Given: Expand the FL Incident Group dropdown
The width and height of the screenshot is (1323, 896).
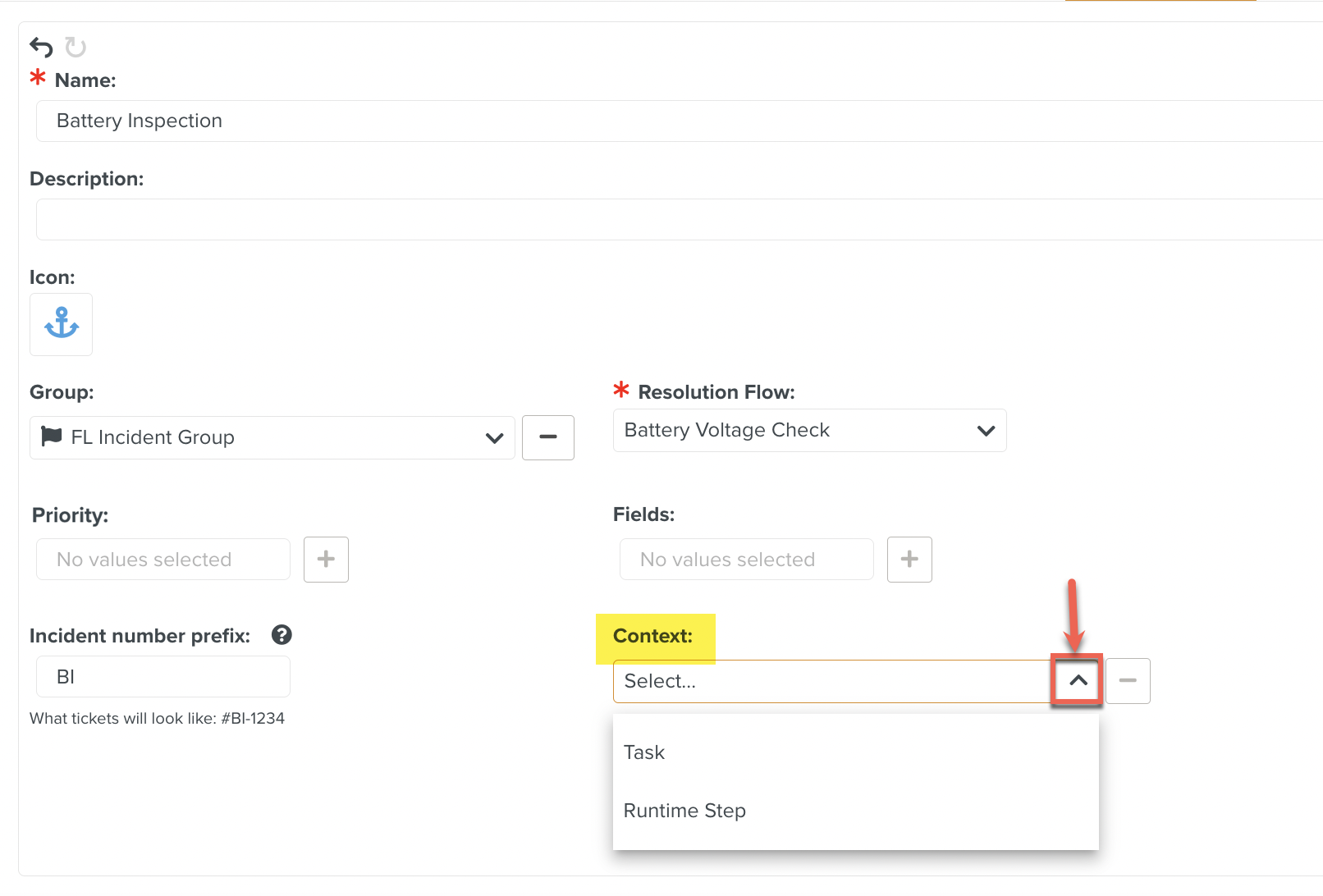Looking at the screenshot, I should click(494, 438).
